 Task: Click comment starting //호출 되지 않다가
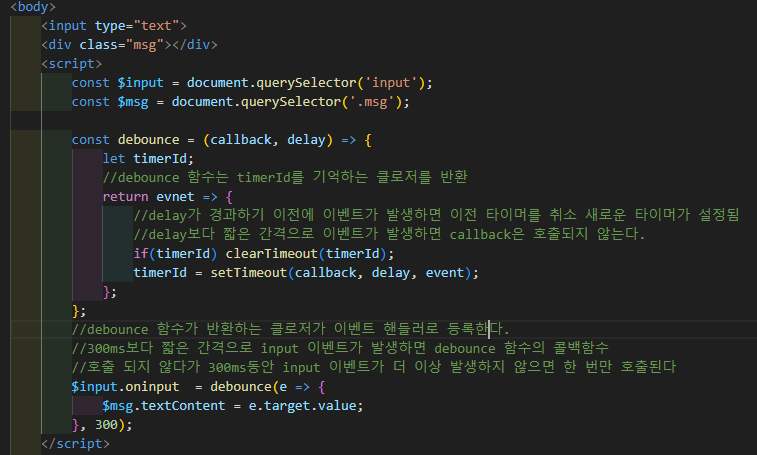(374, 367)
